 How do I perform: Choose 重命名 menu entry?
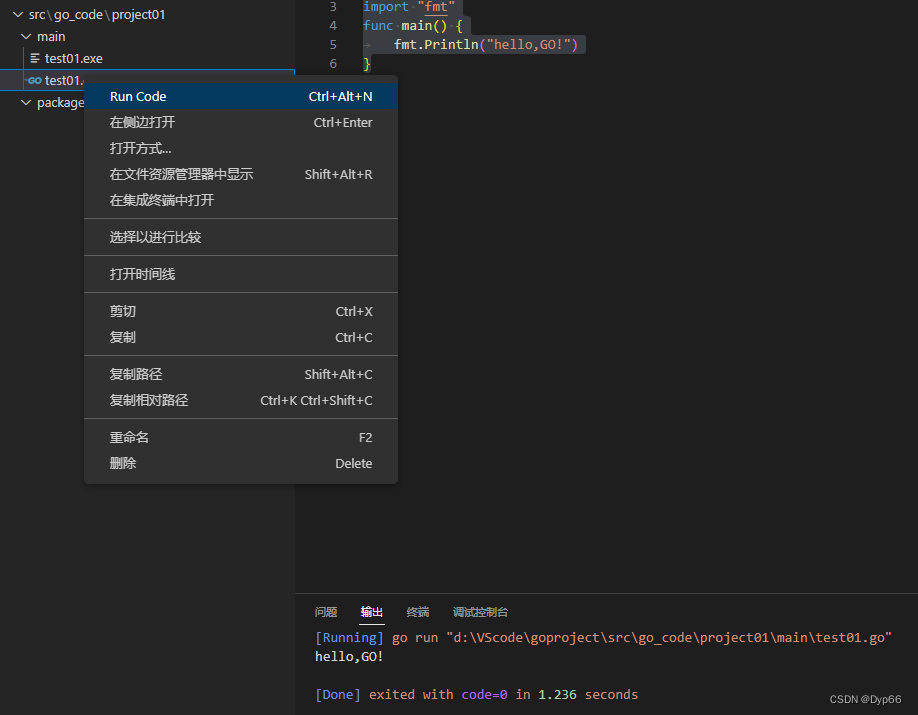[x=241, y=437]
